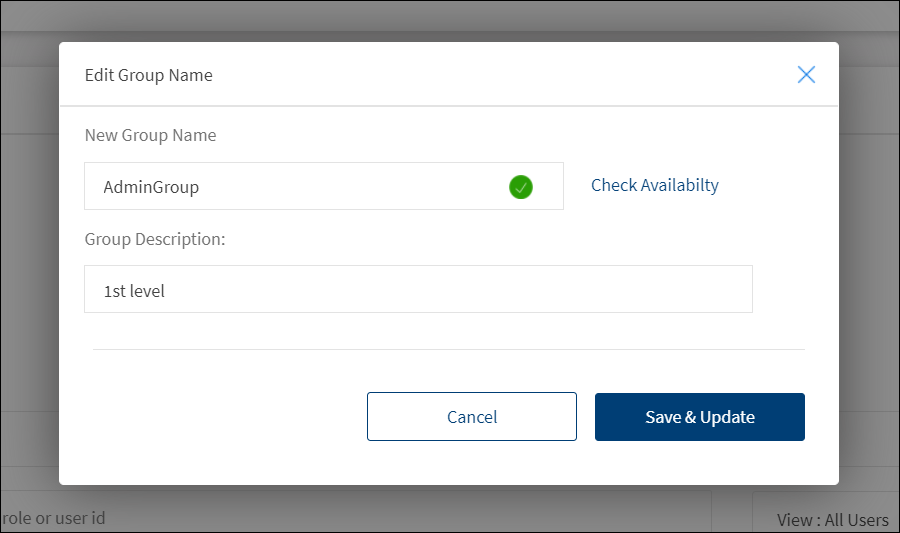Viewport: 900px width, 533px height.
Task: Click the green availability checkmark icon
Action: point(520,187)
